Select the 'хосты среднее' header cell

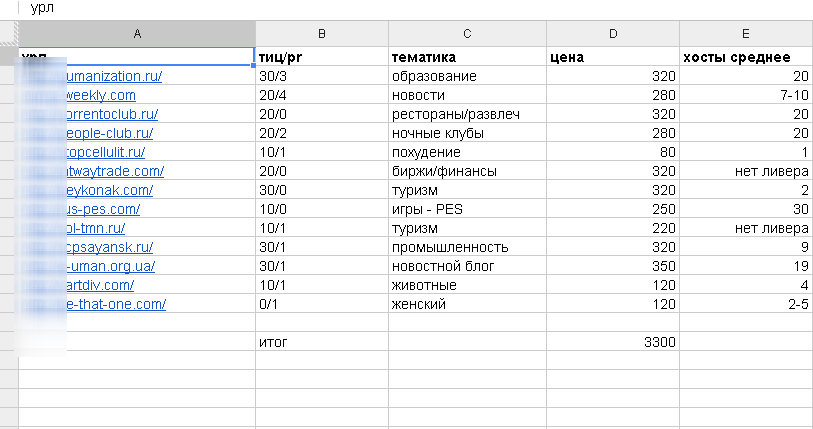point(745,57)
